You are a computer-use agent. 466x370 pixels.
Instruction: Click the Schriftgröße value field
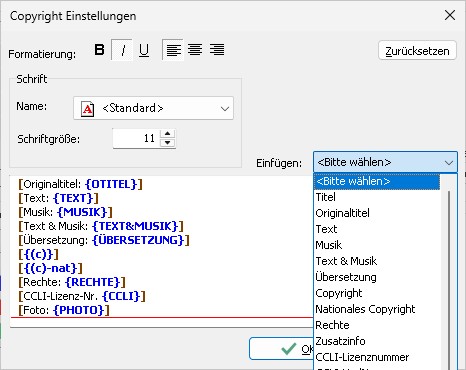pos(137,138)
